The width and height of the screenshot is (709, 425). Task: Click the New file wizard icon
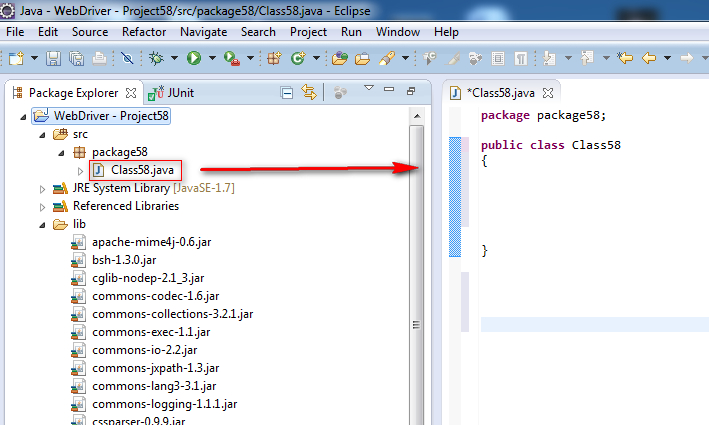(x=16, y=58)
